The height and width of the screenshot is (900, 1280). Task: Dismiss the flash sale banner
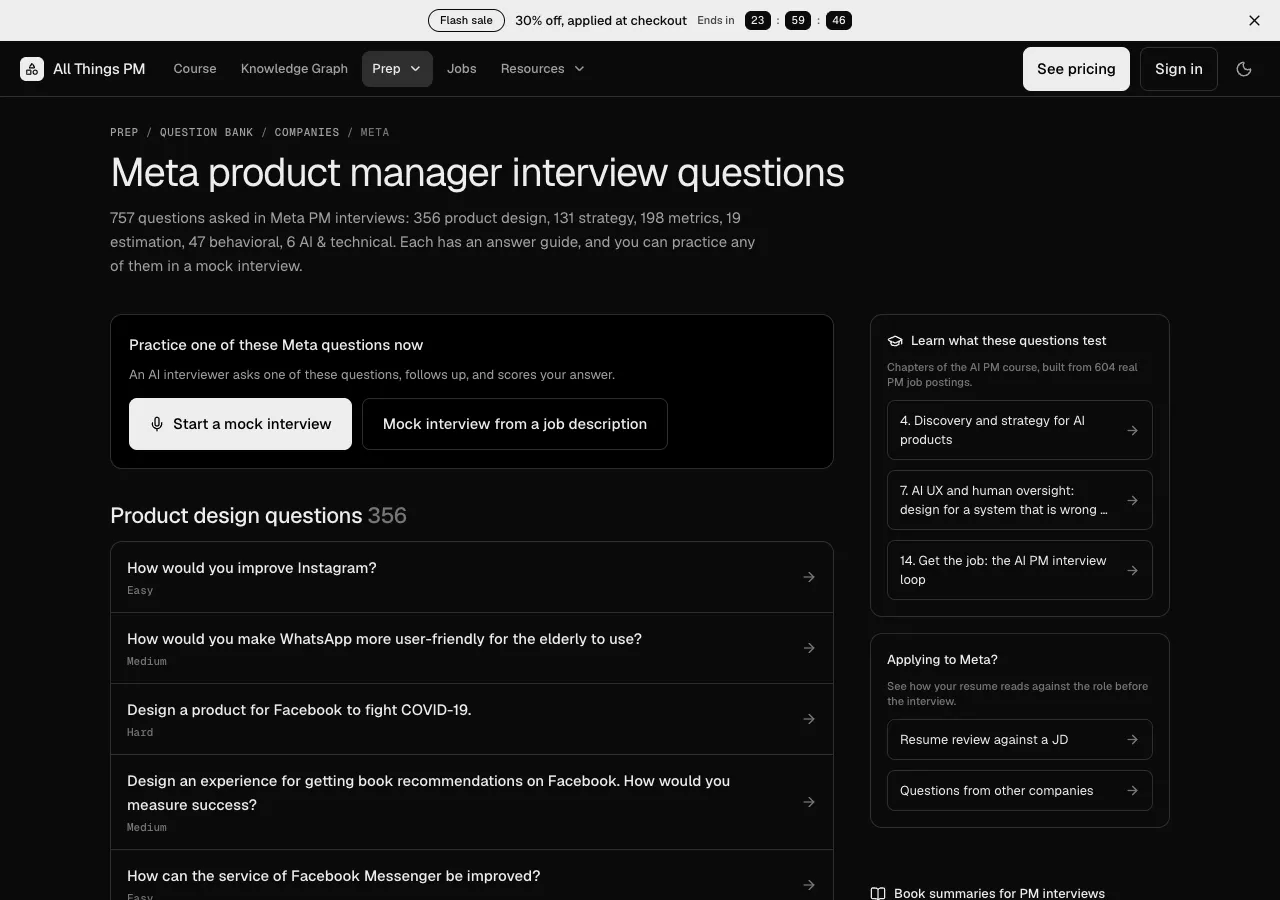click(x=1254, y=20)
